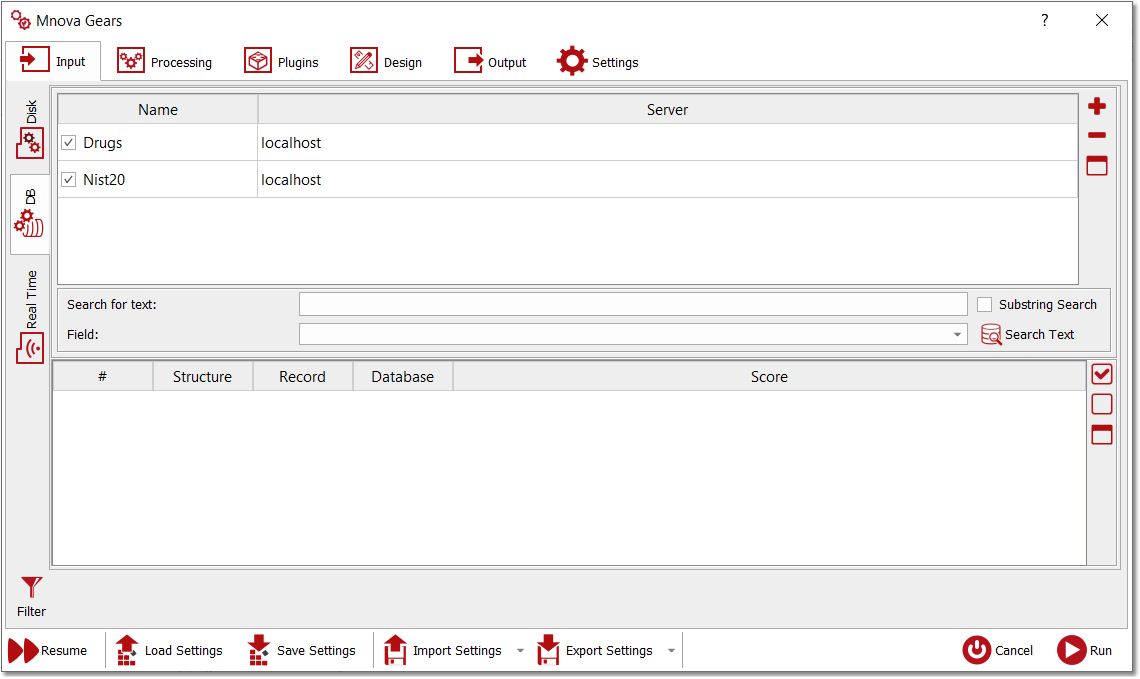Click the # column header
1140x679 pixels.
pyautogui.click(x=103, y=377)
